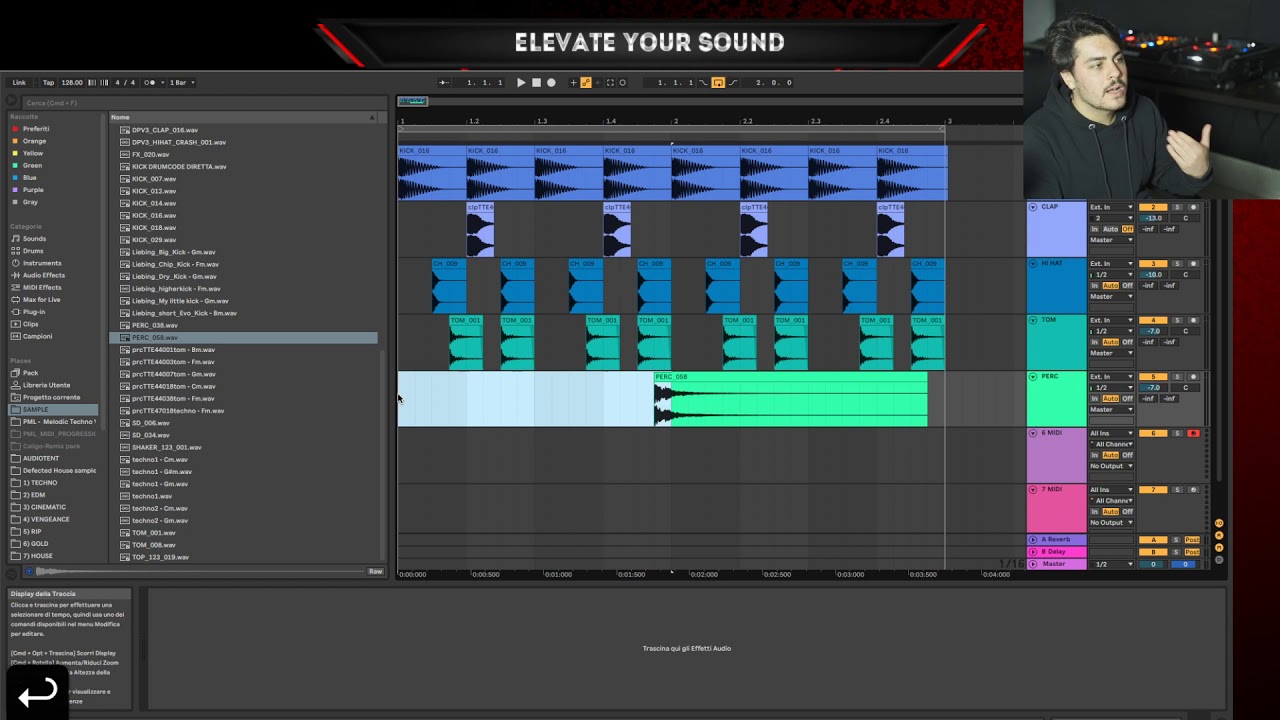This screenshot has height=720, width=1280.
Task: Select the Preferiti red collection
Action: (35, 129)
